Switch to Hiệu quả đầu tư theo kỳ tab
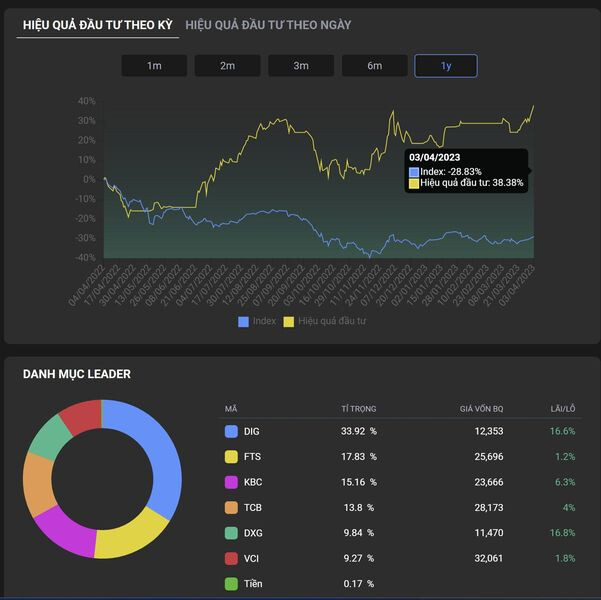 [x=96, y=24]
